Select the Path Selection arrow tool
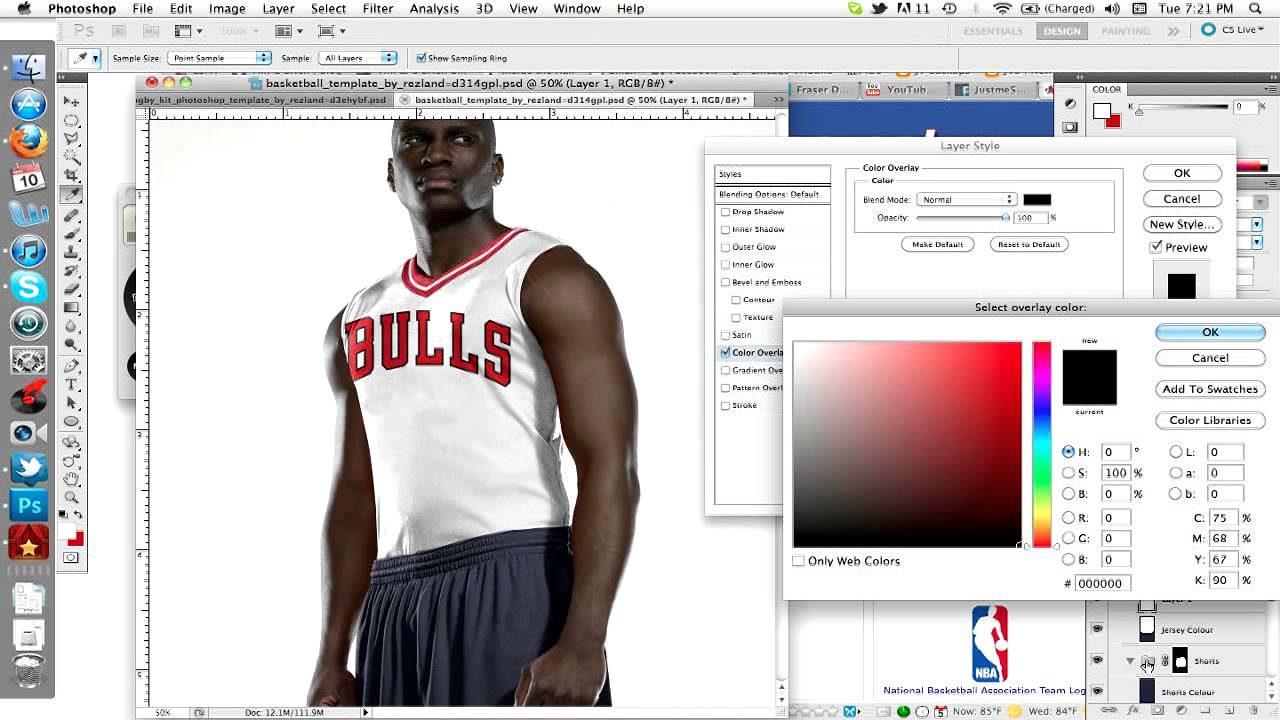Screen dimensions: 1280x720 [72, 403]
